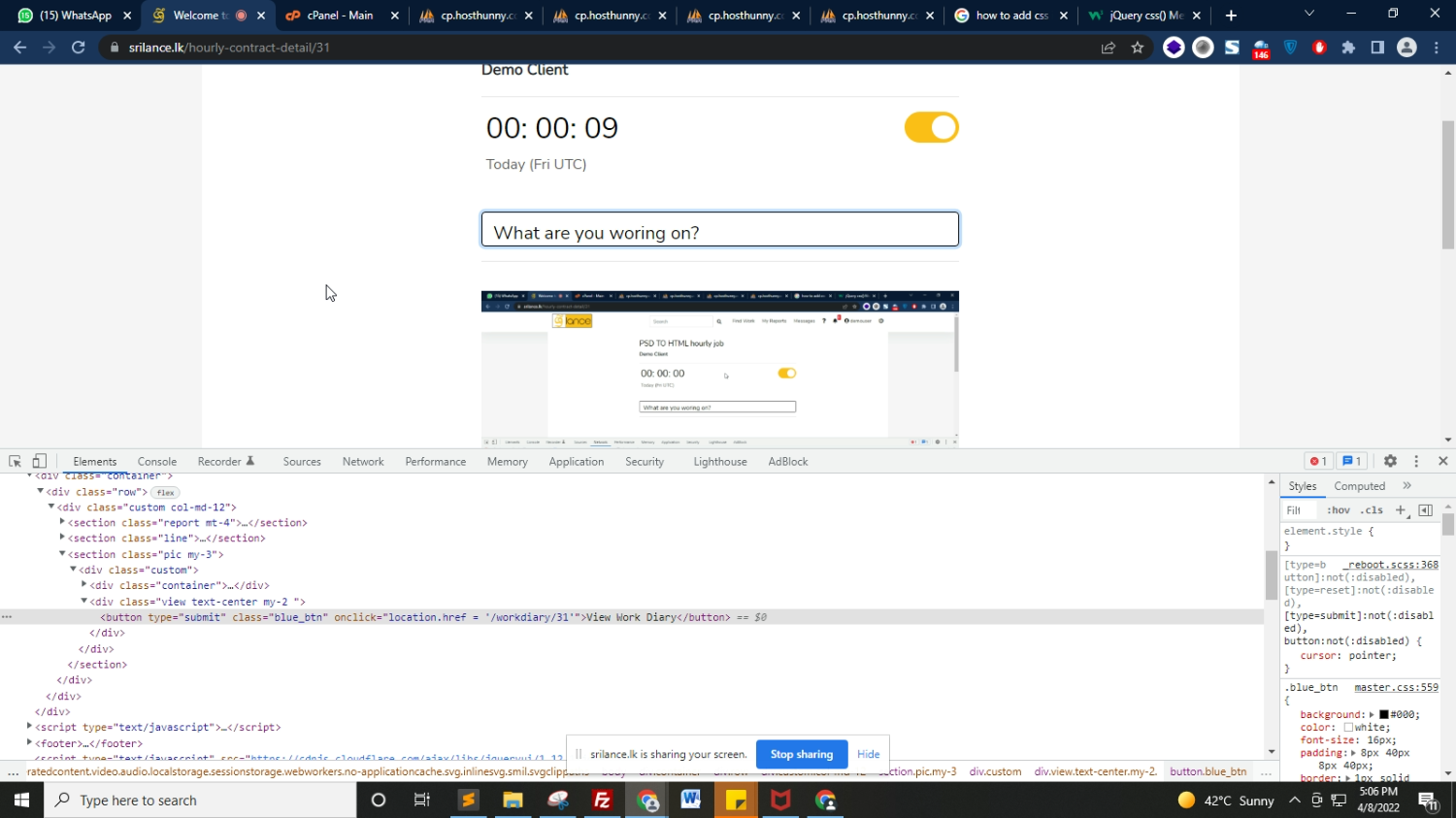Image resolution: width=1456 pixels, height=818 pixels.
Task: Bookmark this page with the star icon
Action: 1138,48
